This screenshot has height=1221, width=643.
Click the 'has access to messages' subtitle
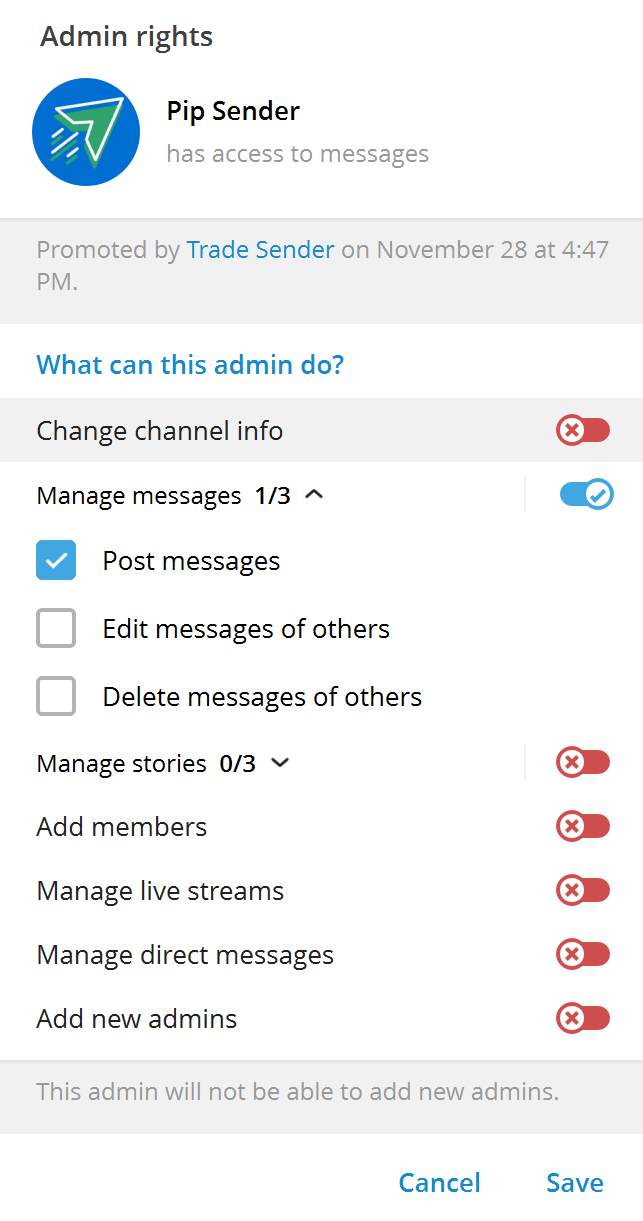(297, 153)
